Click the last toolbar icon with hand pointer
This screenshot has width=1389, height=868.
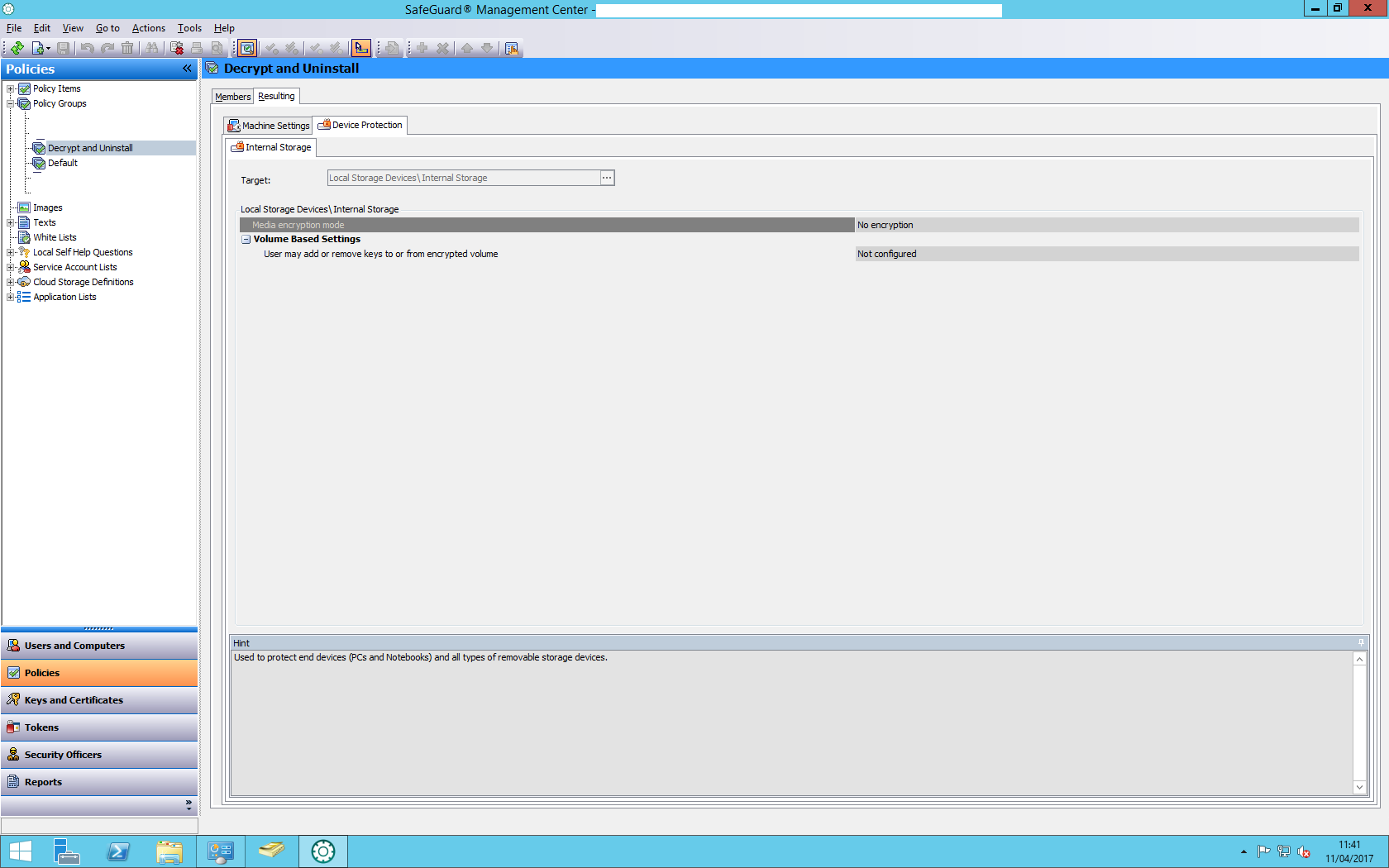click(512, 48)
